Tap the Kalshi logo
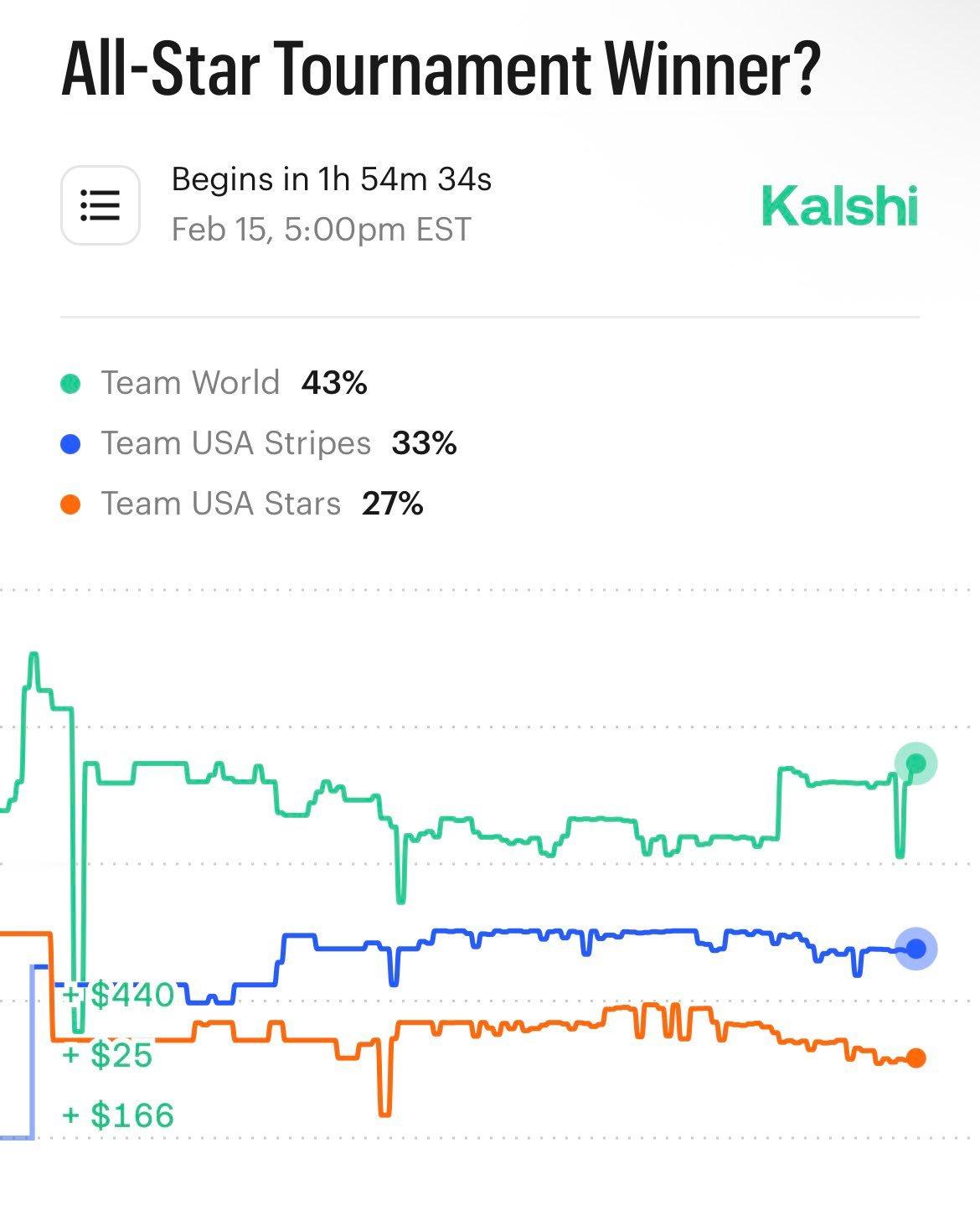 point(839,206)
